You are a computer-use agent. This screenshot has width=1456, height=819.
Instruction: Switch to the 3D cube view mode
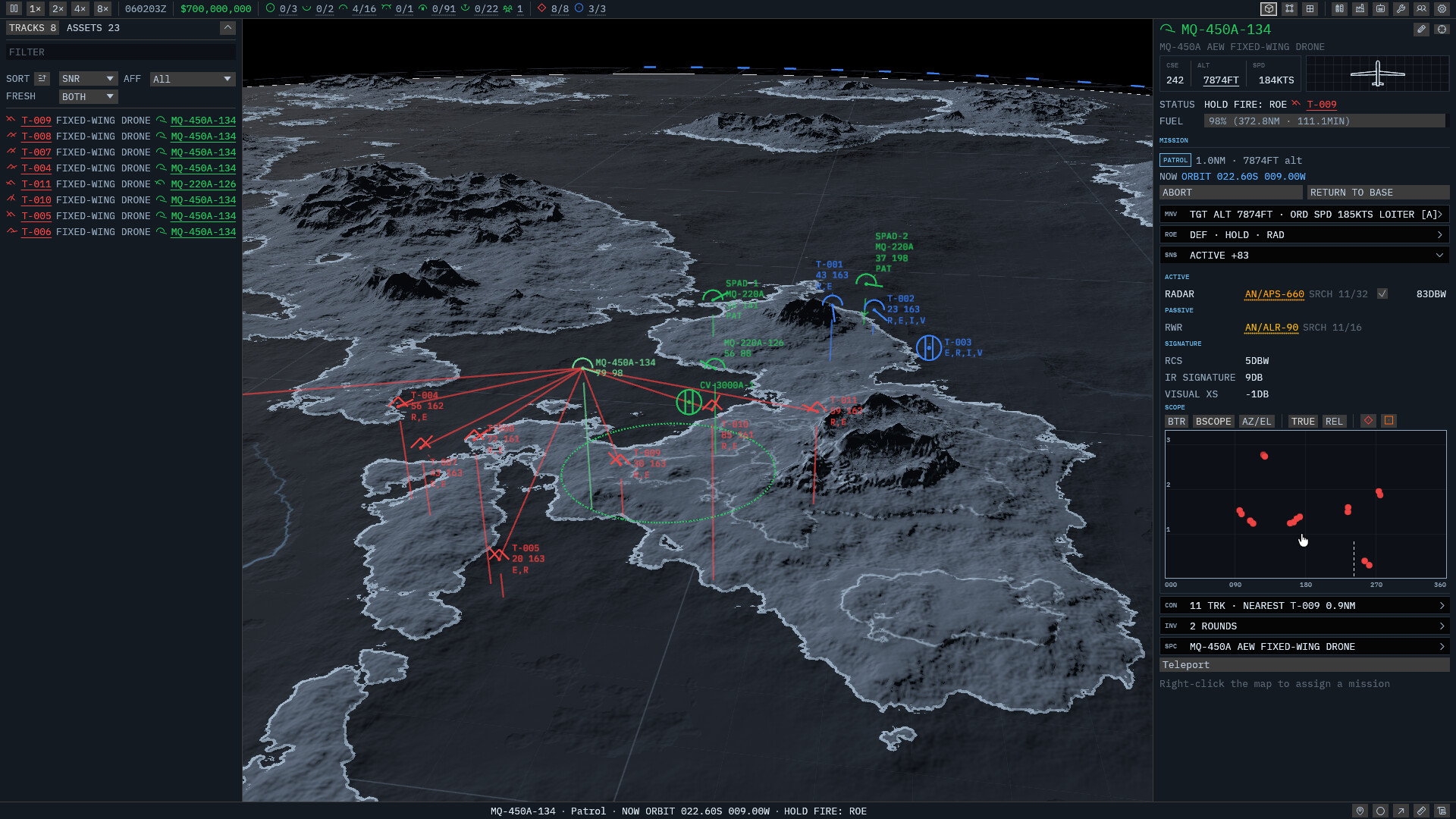1269,9
